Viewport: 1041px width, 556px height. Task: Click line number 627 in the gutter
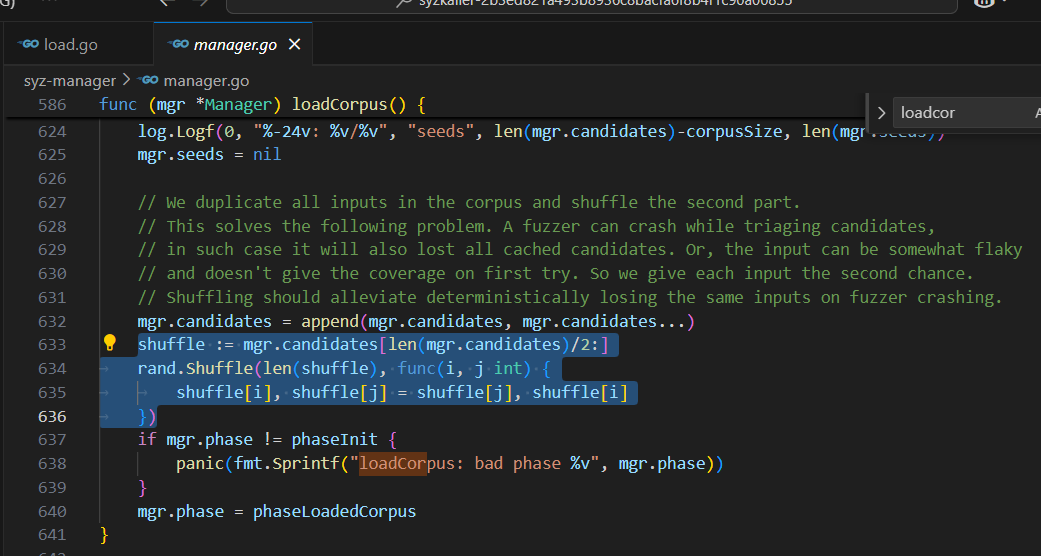click(x=52, y=202)
